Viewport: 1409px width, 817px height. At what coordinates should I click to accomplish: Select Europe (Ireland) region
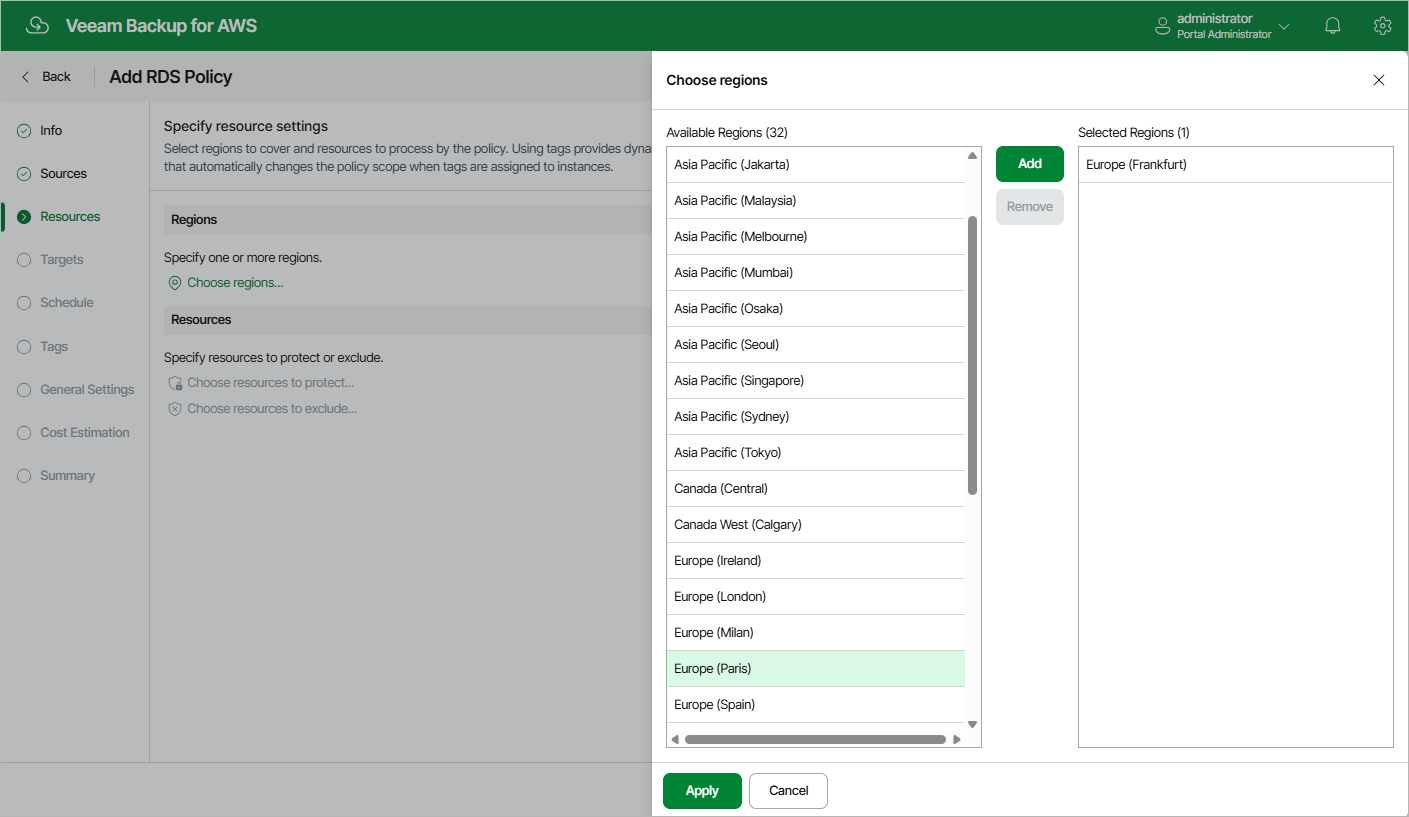816,561
